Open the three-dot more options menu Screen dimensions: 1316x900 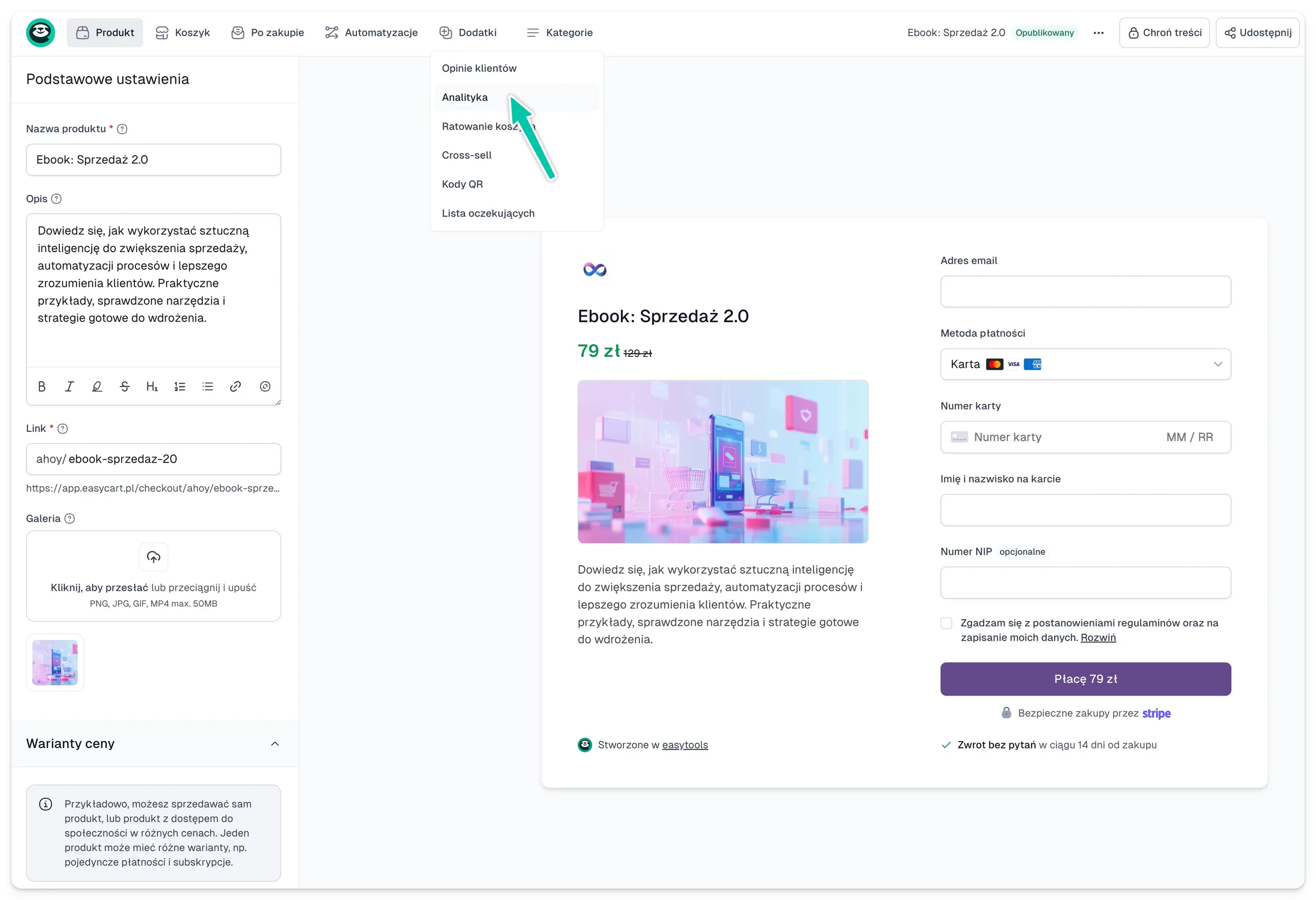tap(1098, 33)
